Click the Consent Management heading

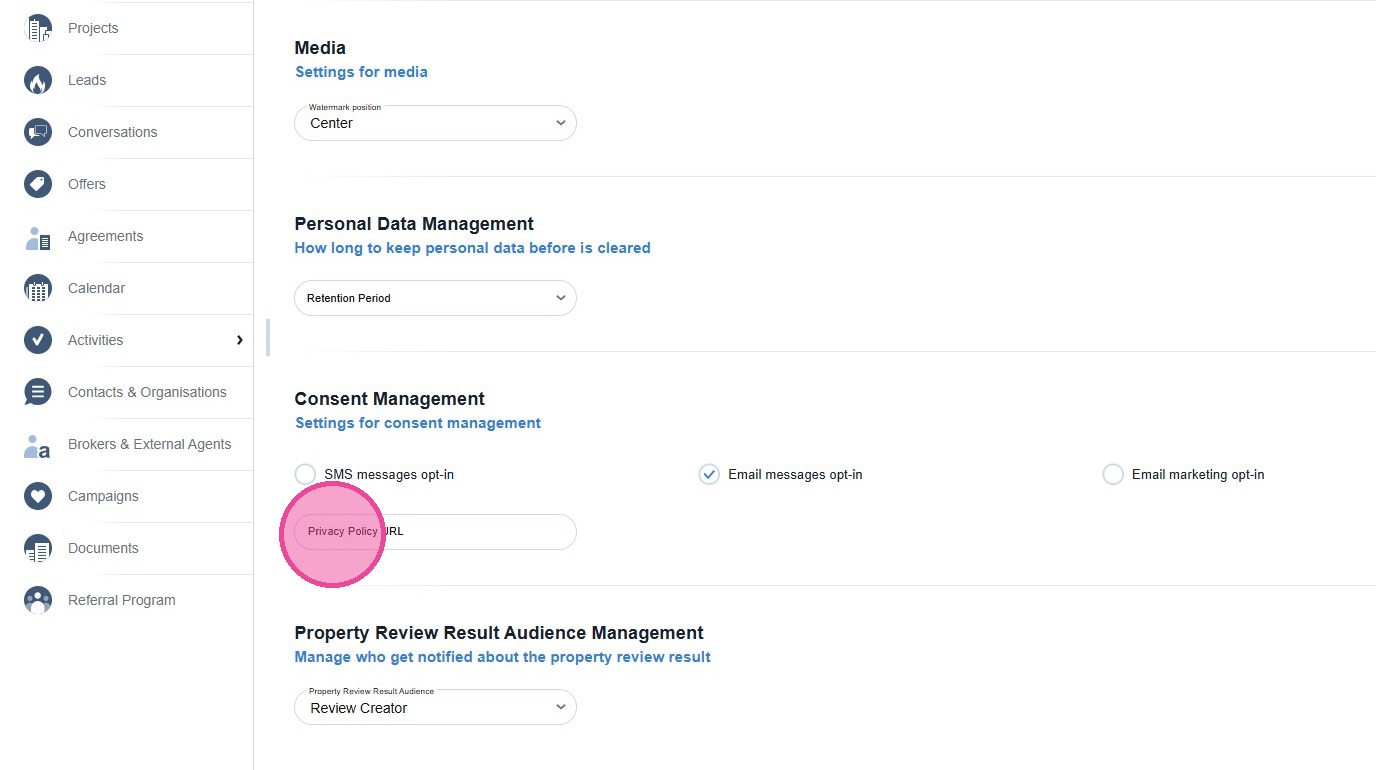[x=390, y=399]
